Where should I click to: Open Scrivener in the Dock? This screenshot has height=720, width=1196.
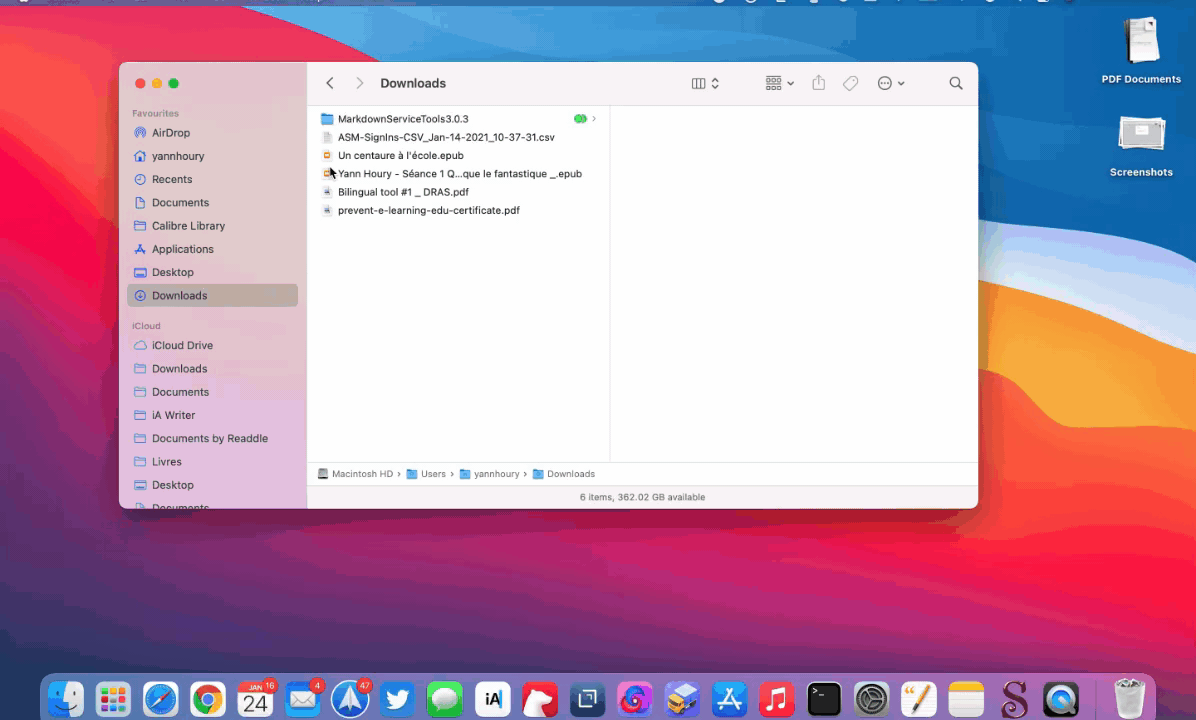pyautogui.click(x=1014, y=699)
